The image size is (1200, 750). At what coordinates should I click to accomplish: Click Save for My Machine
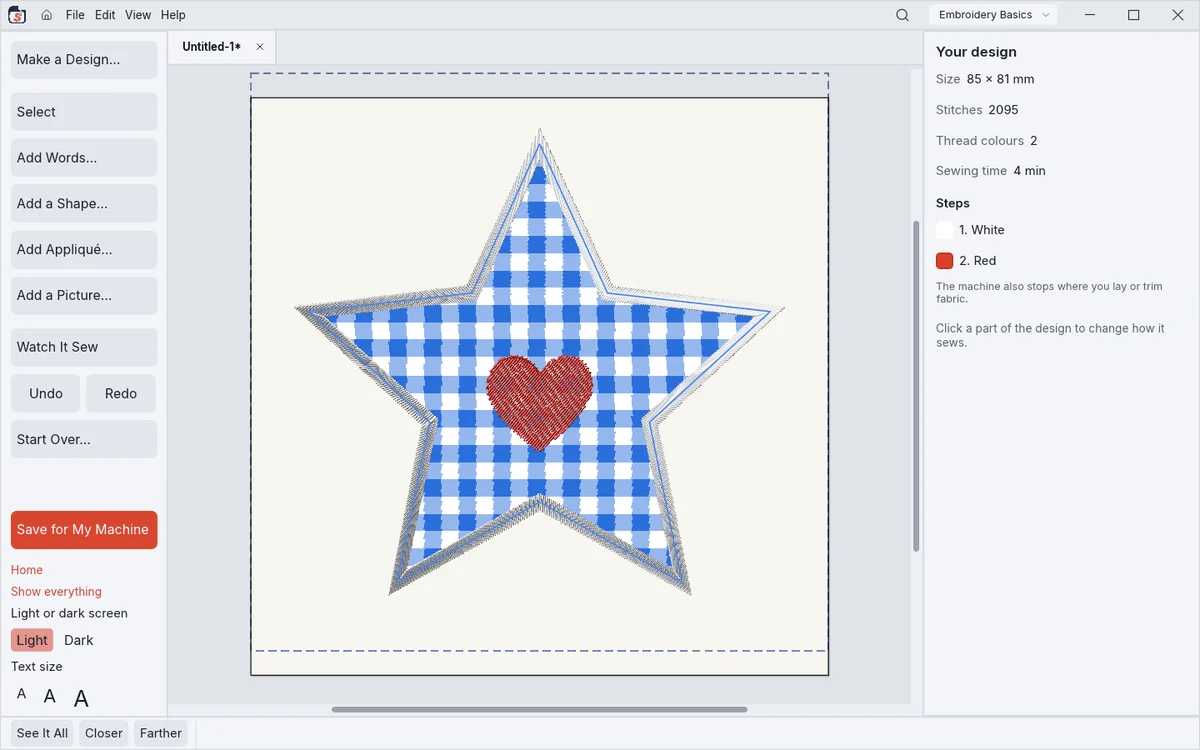pyautogui.click(x=84, y=530)
